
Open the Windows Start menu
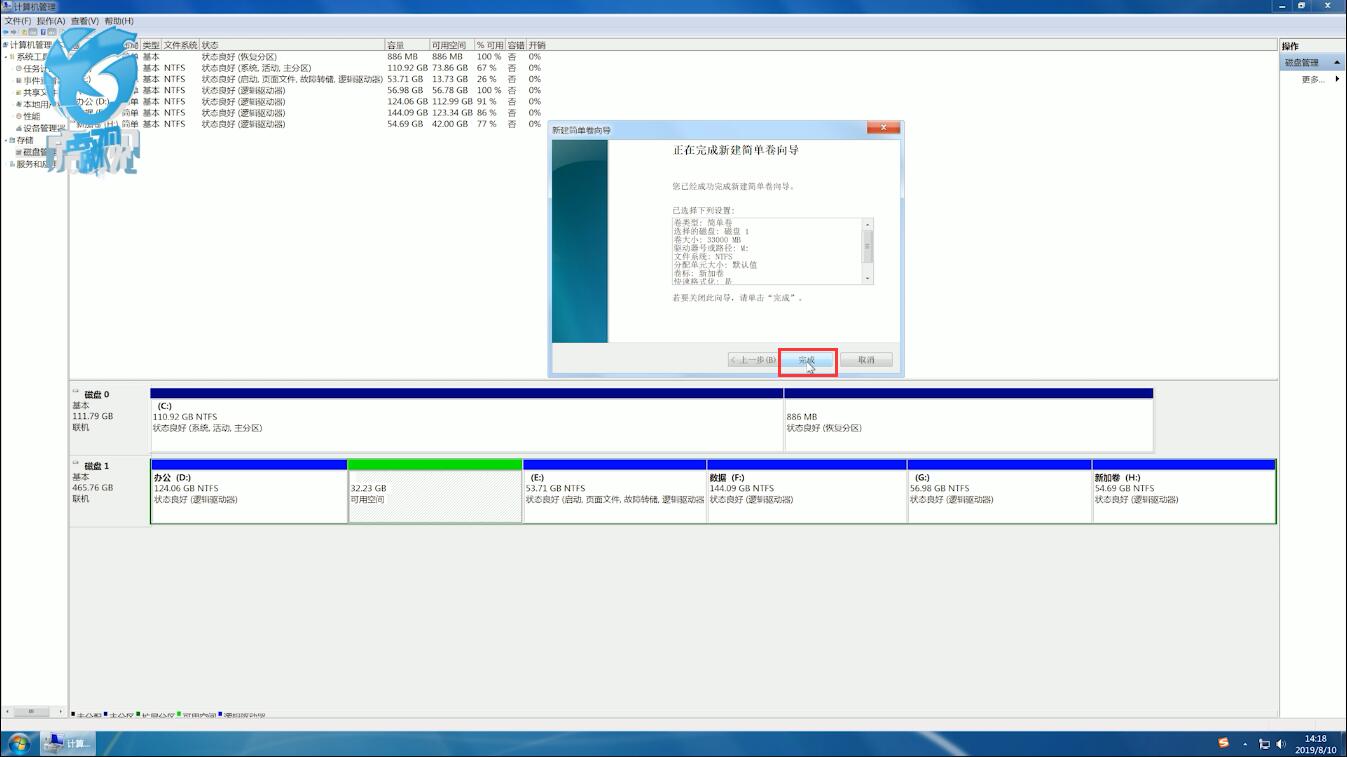tap(18, 744)
